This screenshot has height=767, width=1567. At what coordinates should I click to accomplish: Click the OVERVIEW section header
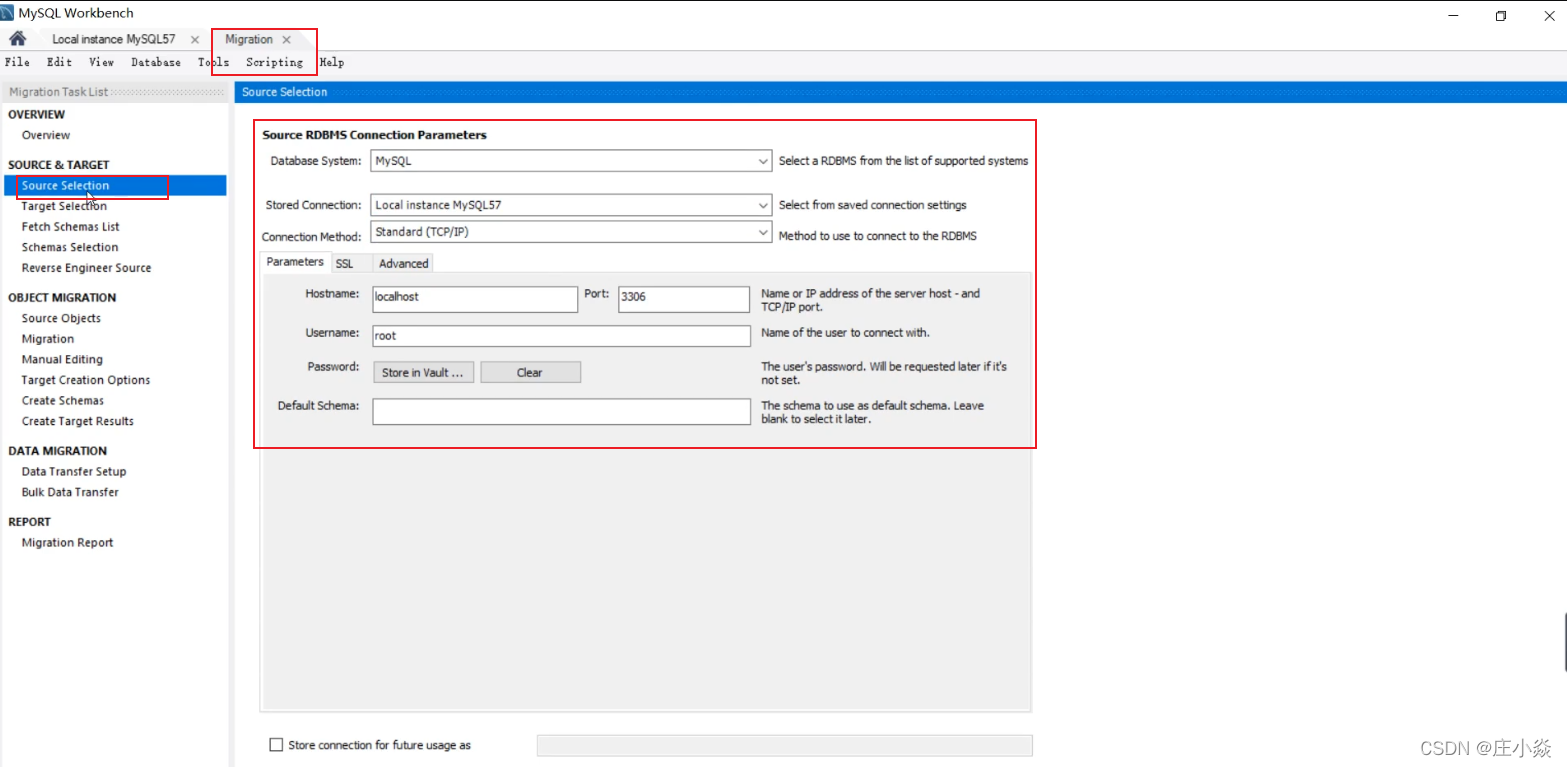pyautogui.click(x=36, y=115)
